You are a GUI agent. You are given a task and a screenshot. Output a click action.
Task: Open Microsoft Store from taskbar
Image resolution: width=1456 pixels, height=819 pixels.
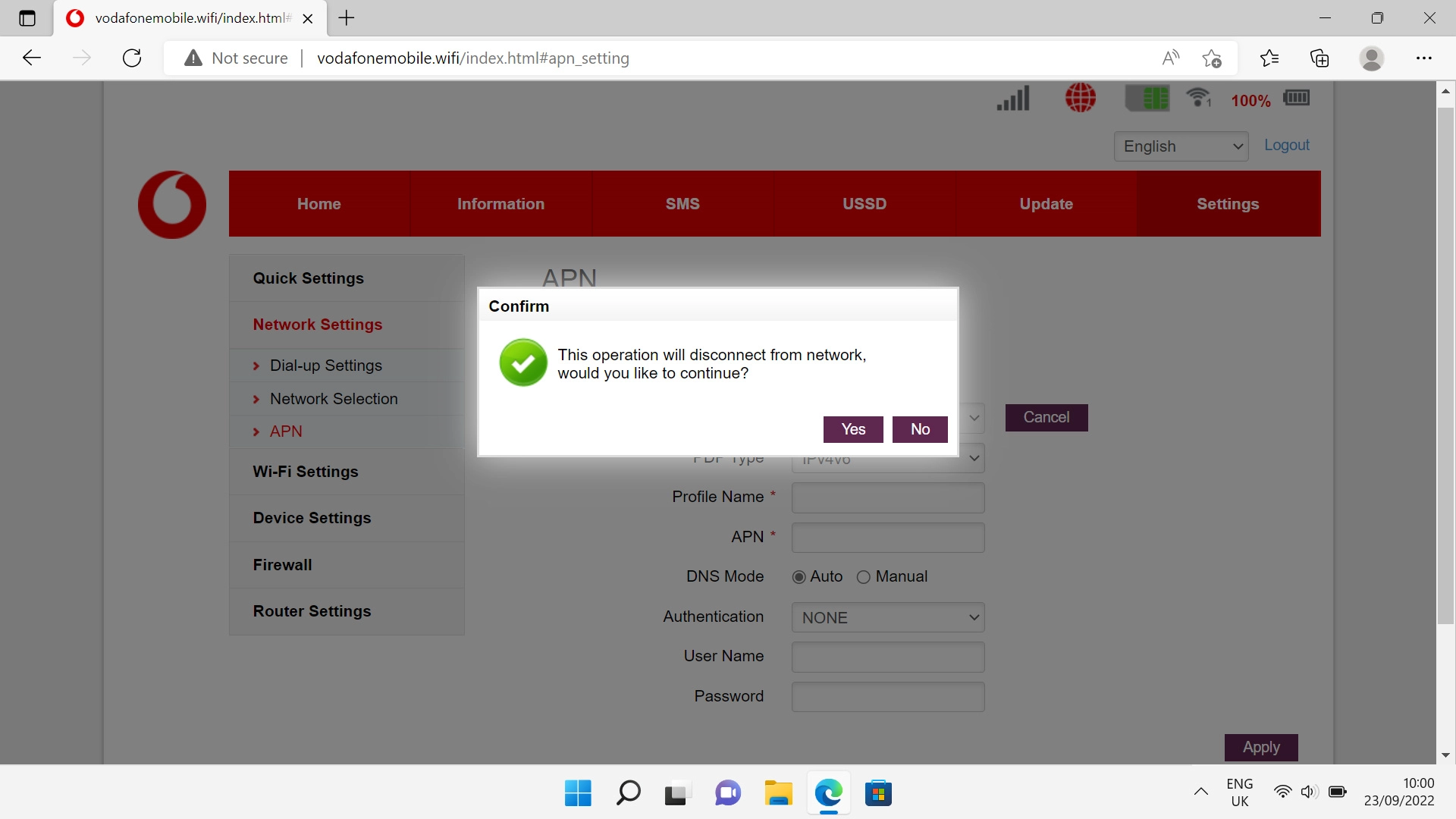click(x=878, y=793)
